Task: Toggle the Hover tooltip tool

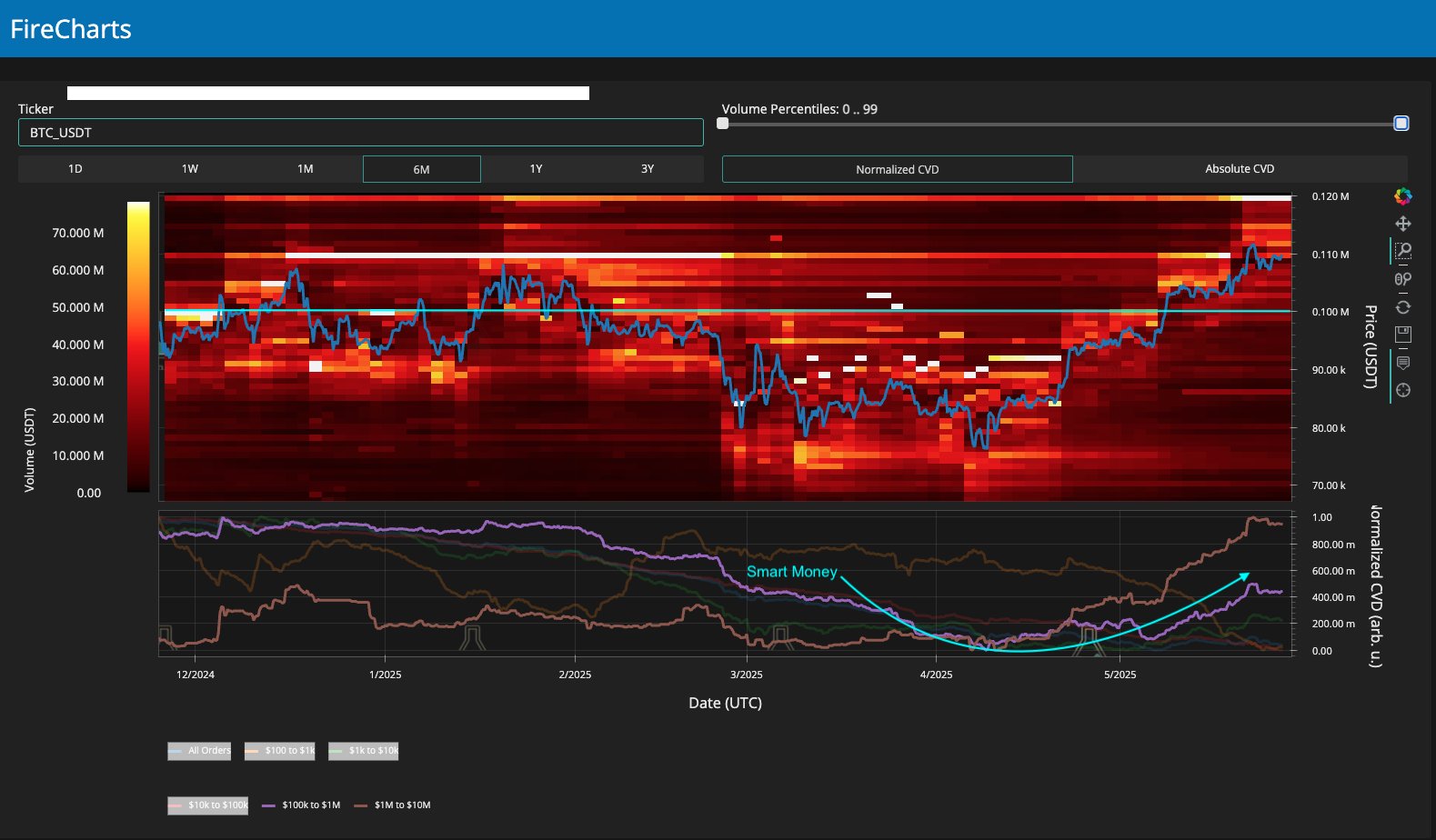Action: [1403, 363]
